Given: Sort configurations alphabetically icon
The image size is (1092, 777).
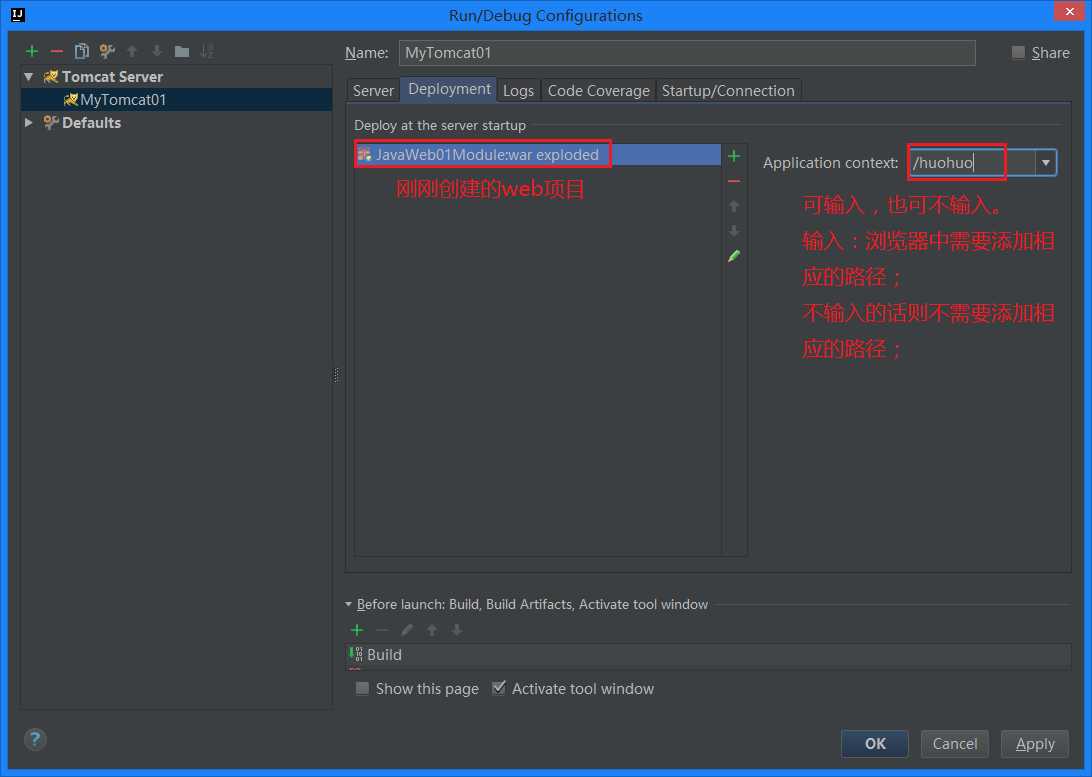Looking at the screenshot, I should [207, 52].
